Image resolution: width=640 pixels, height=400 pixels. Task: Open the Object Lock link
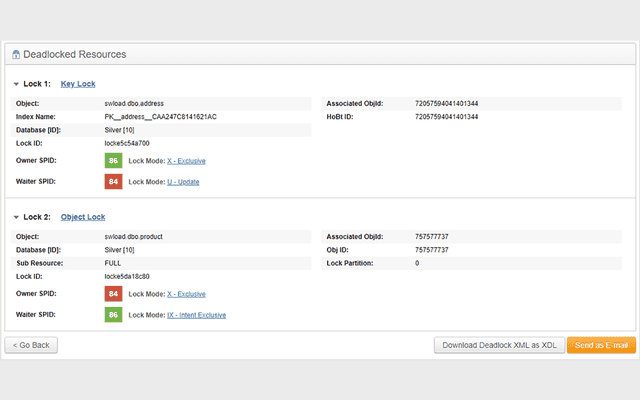83,217
